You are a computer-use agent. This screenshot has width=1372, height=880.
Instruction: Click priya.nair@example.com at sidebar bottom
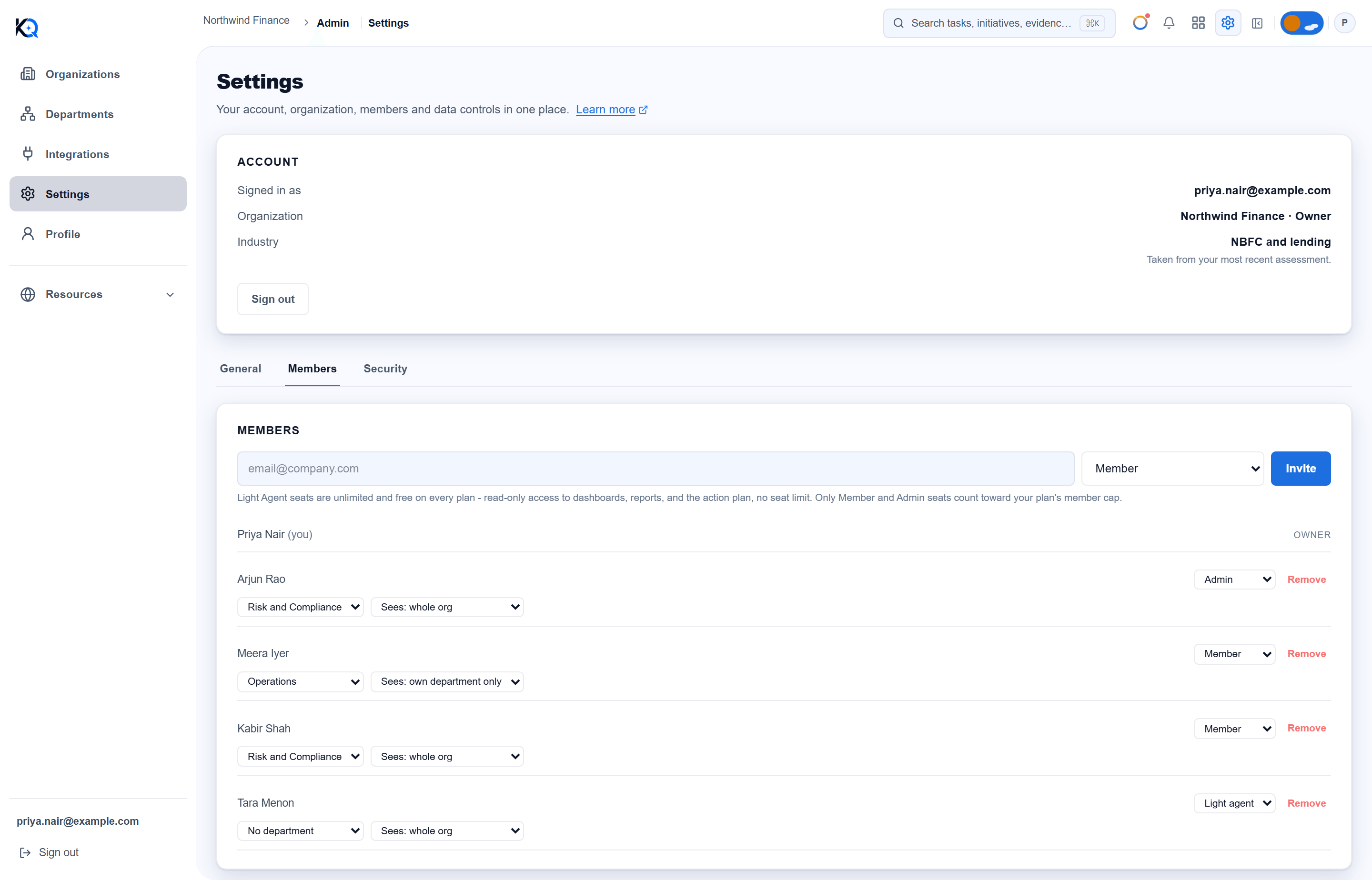click(78, 821)
